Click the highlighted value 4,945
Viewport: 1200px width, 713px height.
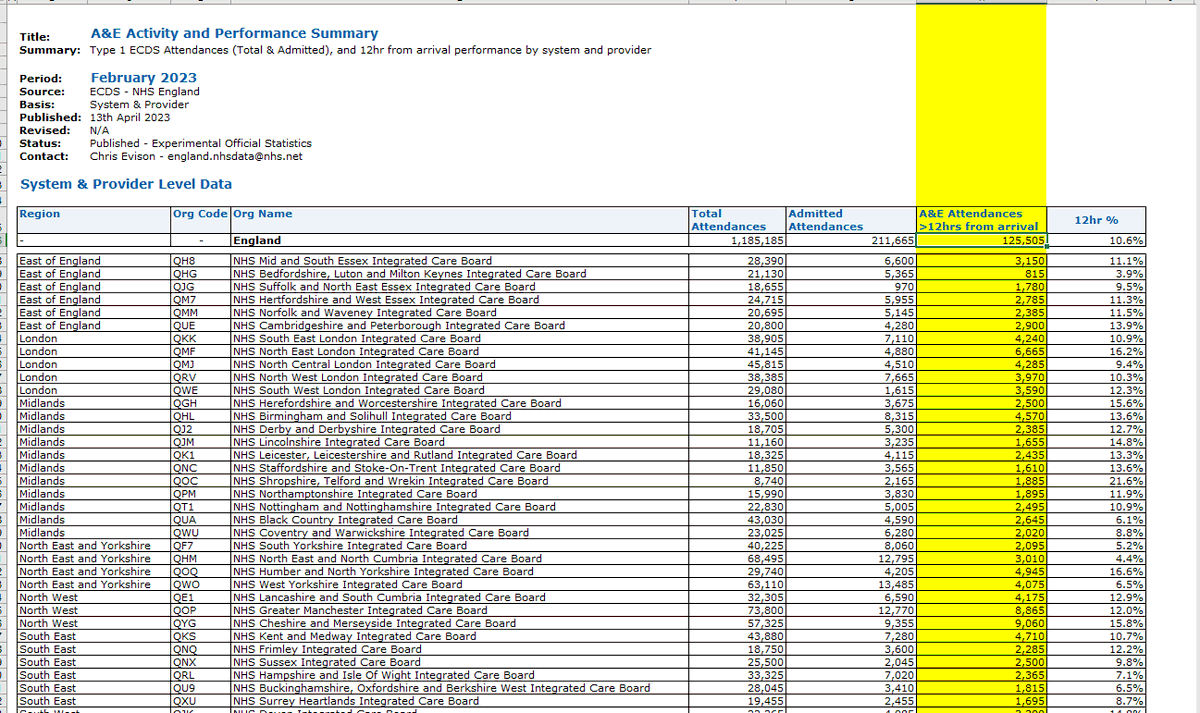981,572
